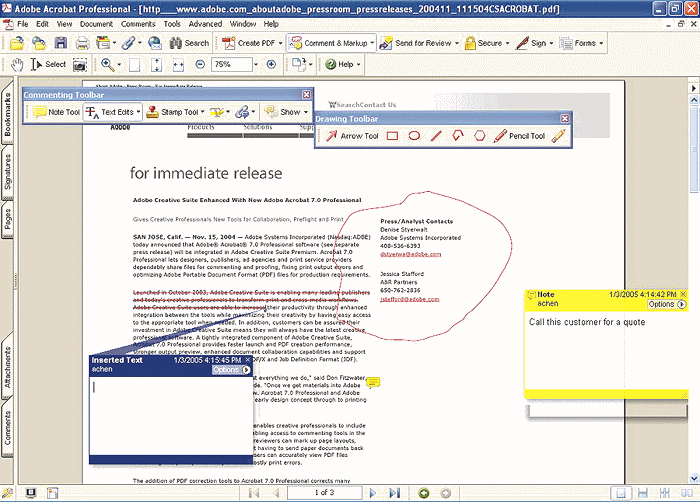Viewport: 700px width, 502px height.
Task: Open the Search binoculars tool
Action: click(189, 43)
